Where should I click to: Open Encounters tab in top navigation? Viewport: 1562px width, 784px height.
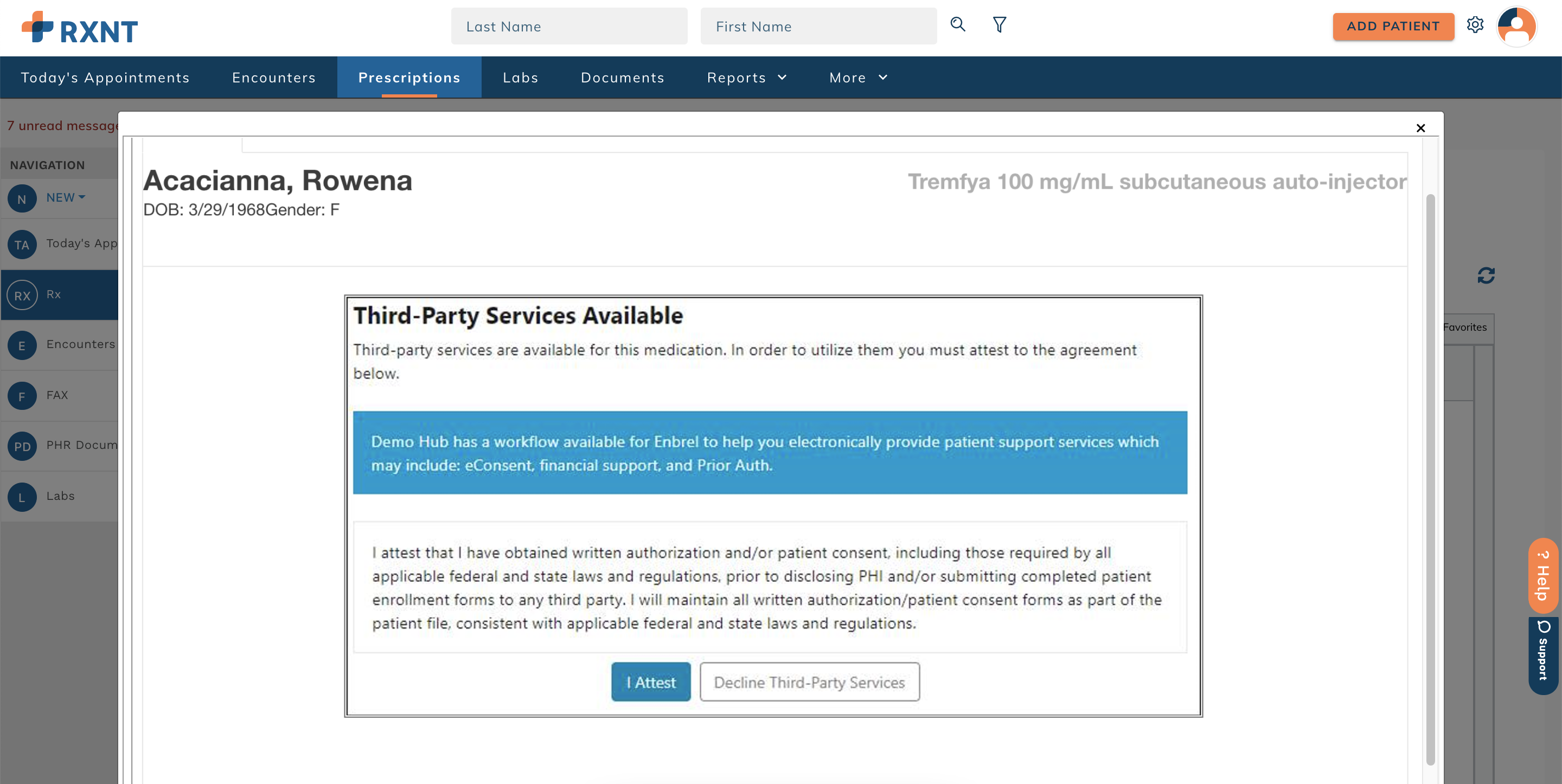click(x=274, y=78)
